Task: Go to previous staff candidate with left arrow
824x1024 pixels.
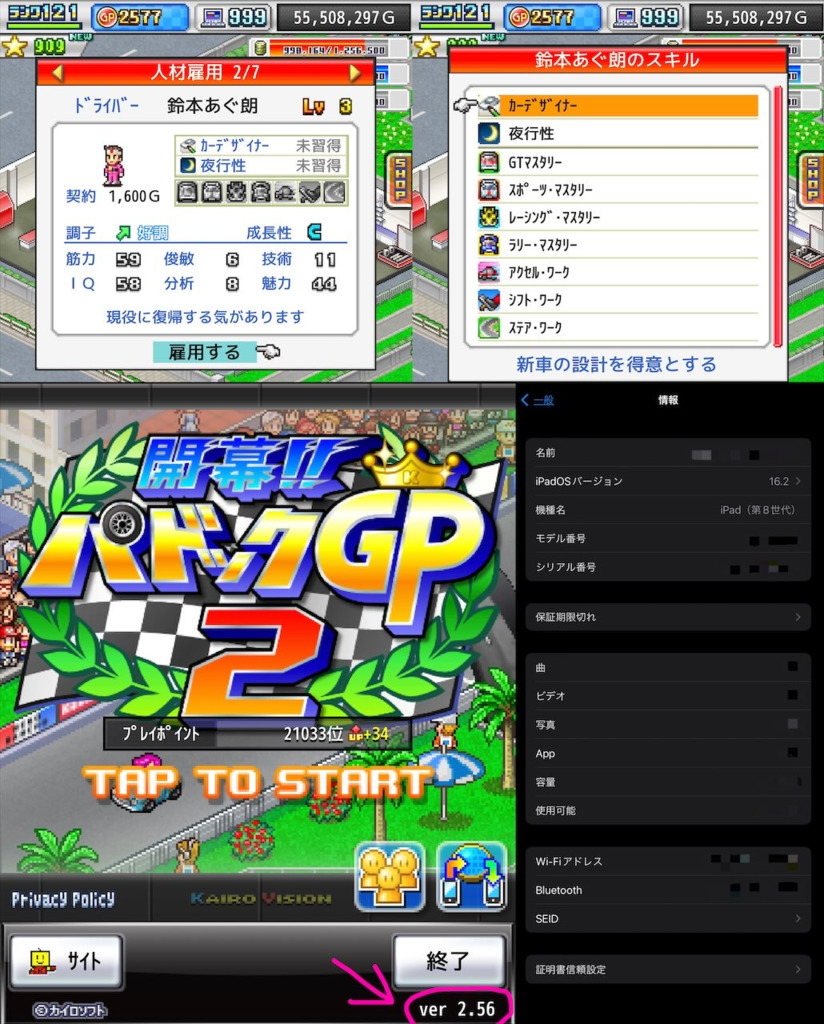Action: point(57,72)
